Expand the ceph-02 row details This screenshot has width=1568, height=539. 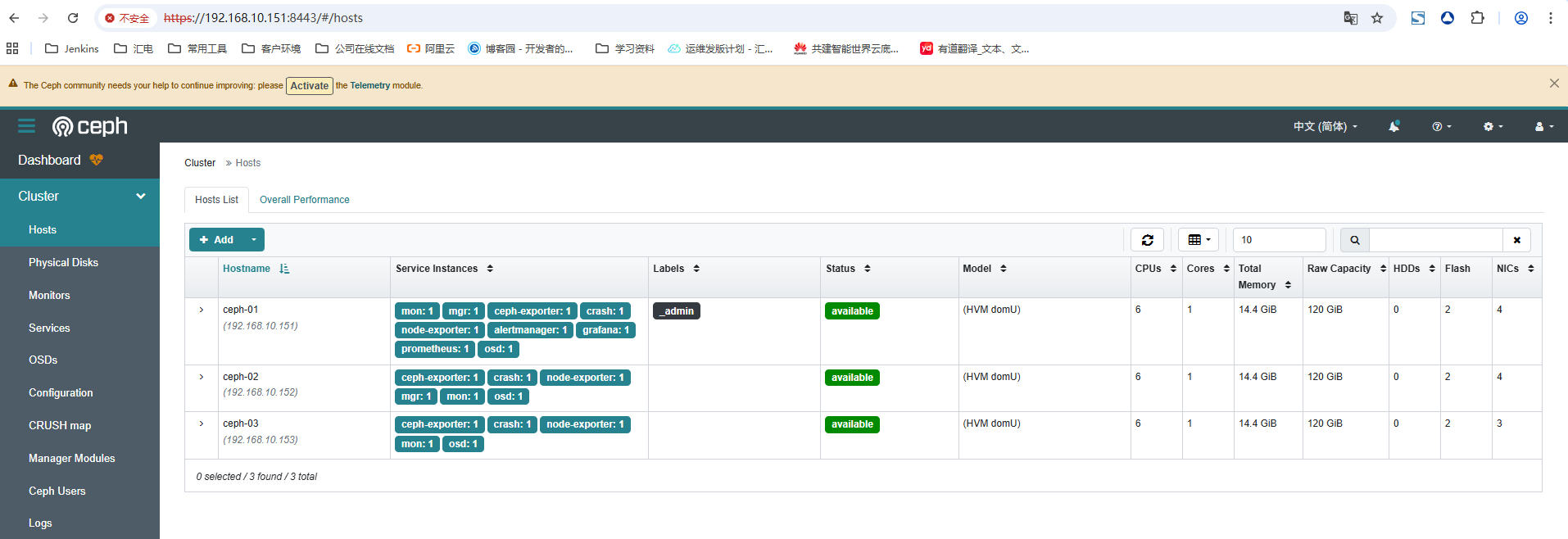(202, 377)
